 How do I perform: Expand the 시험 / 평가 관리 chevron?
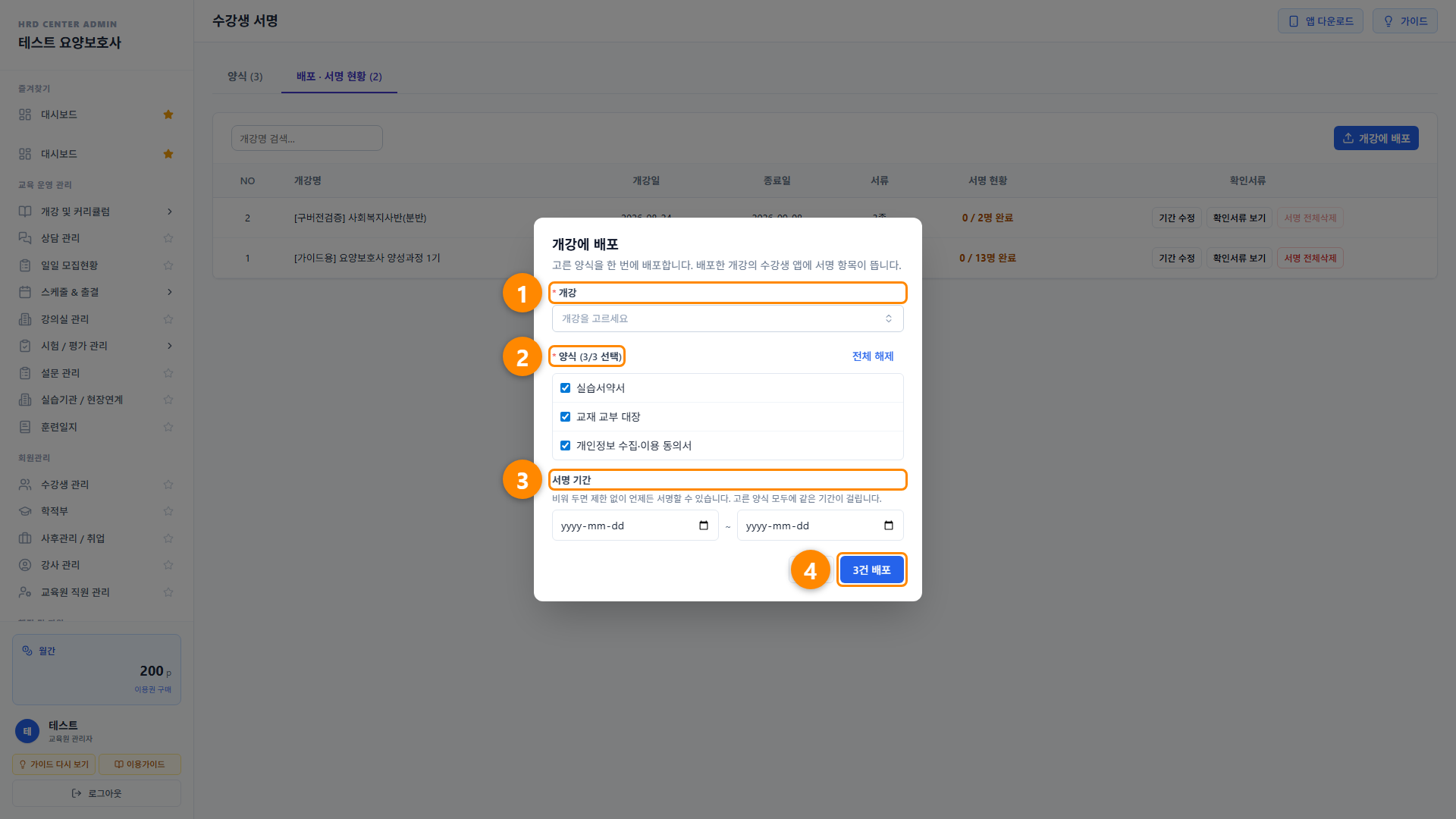pyautogui.click(x=169, y=346)
